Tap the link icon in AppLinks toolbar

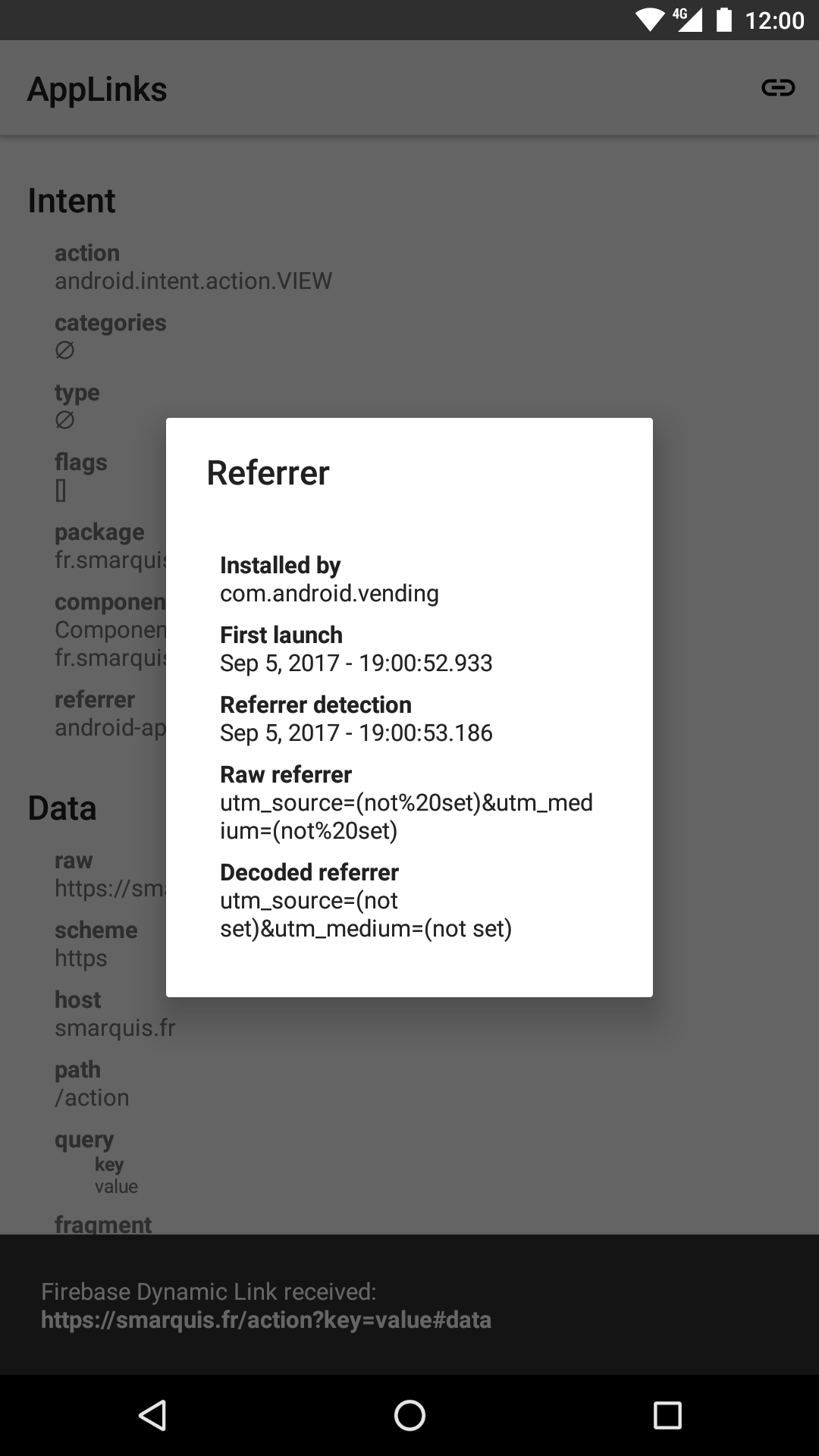pos(778,88)
